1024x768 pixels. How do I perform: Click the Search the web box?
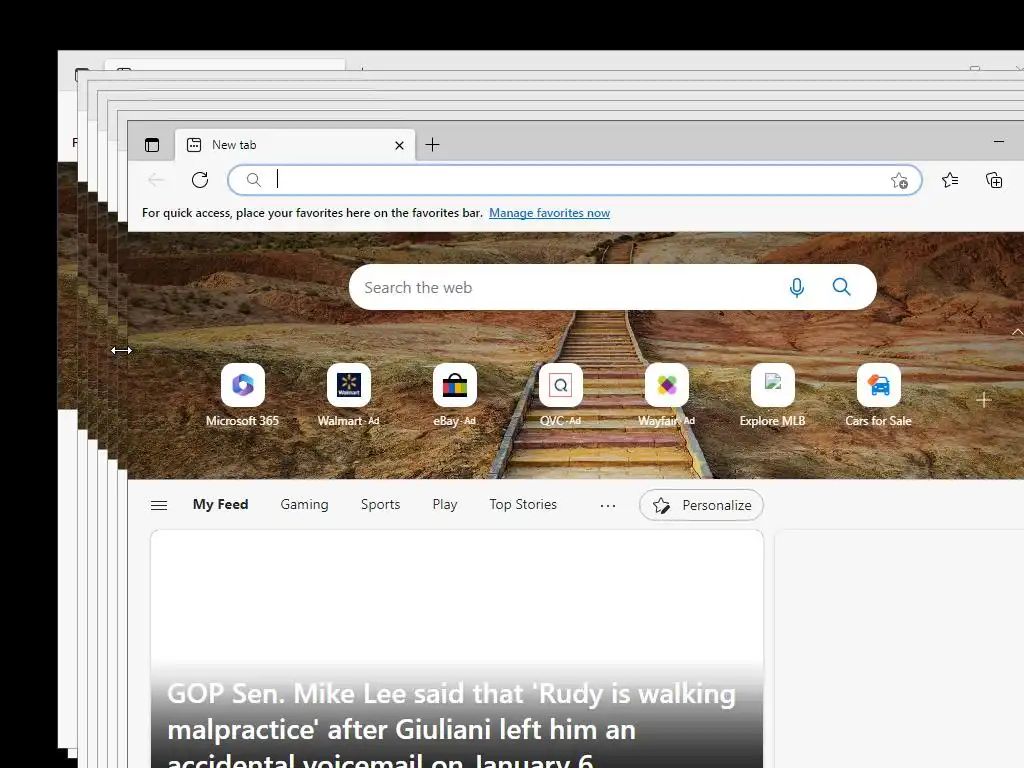tap(613, 287)
